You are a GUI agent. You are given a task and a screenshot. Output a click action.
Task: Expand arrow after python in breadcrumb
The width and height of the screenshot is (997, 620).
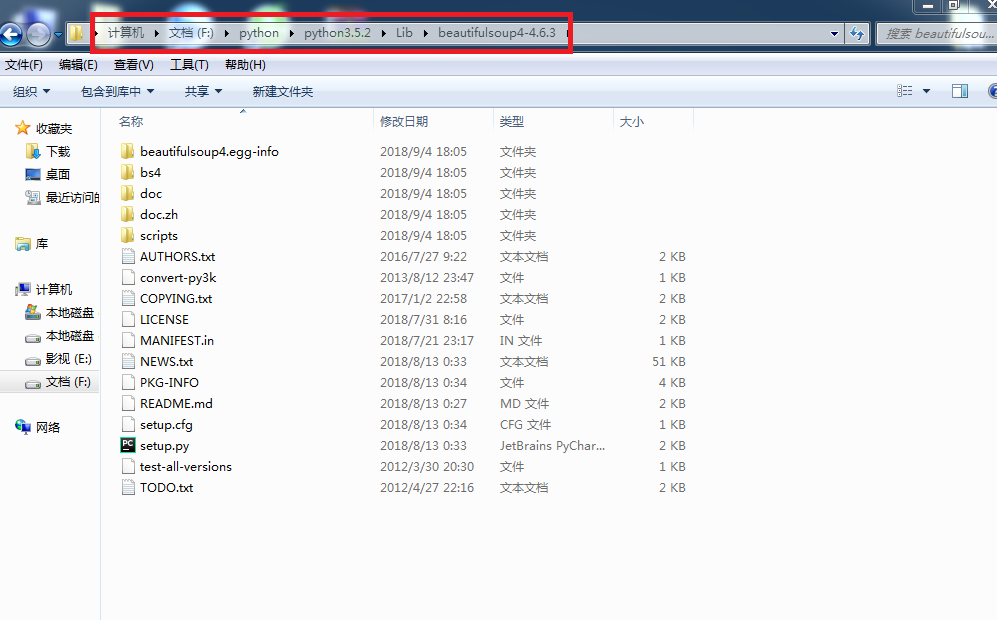tap(291, 33)
